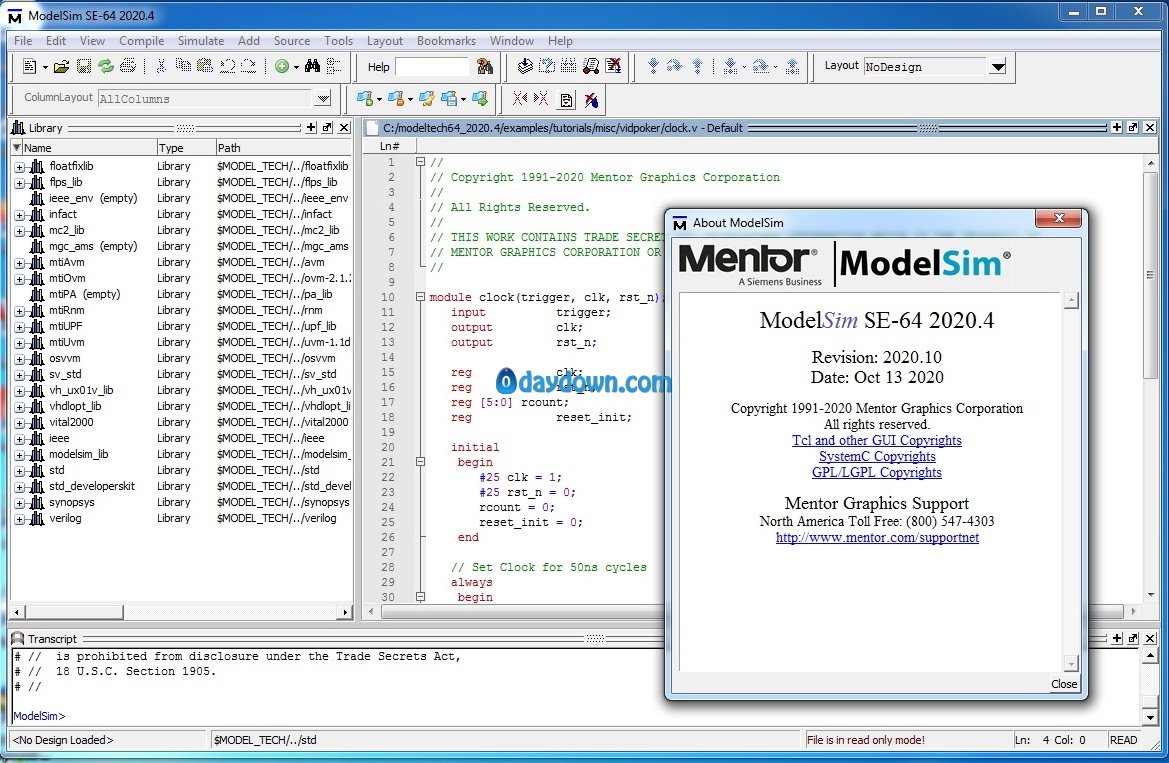Click the Collapse All tree icon

click(334, 66)
